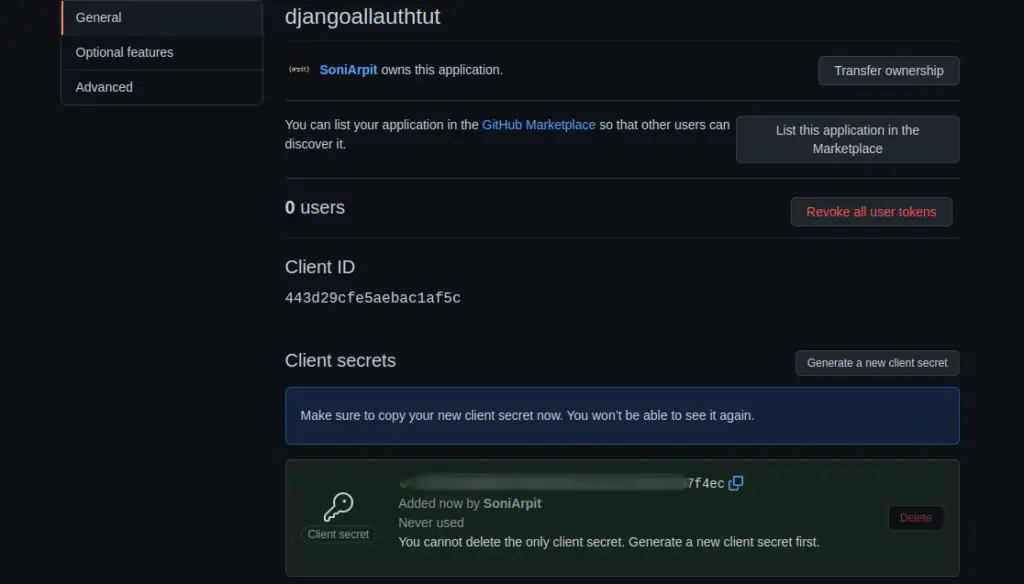Click the 0 users heading

(x=315, y=207)
